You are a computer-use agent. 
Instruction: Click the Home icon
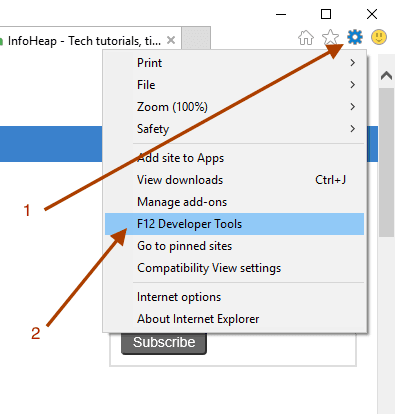[306, 37]
